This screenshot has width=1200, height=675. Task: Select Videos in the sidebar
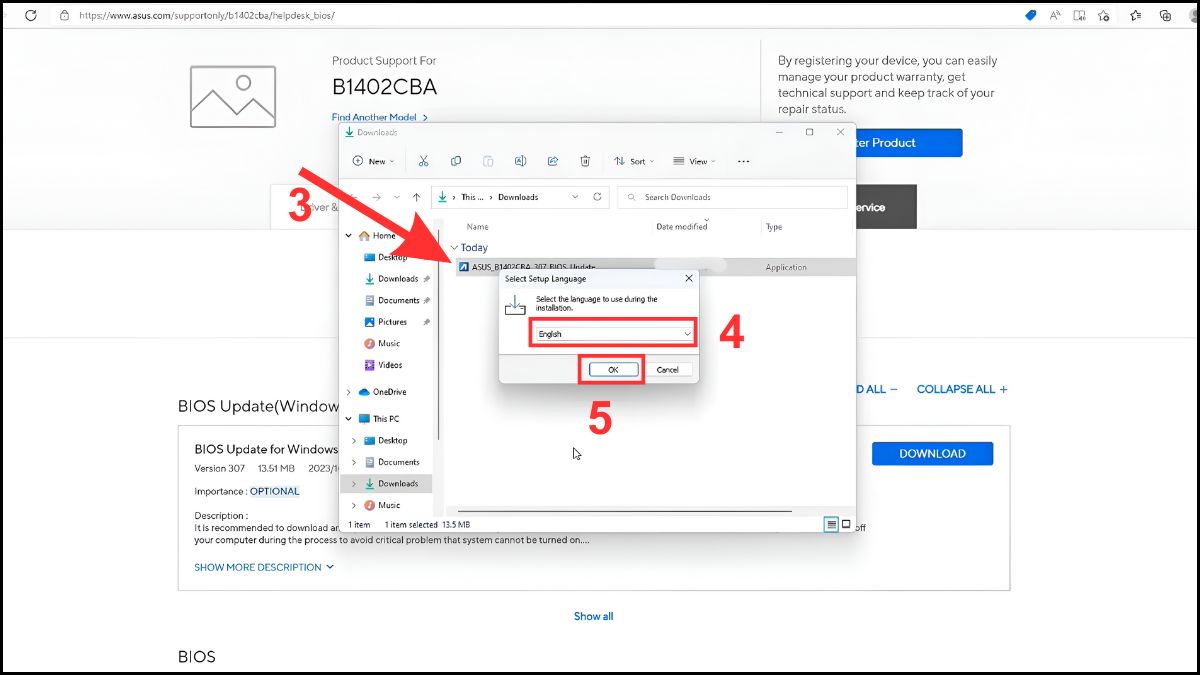383,365
